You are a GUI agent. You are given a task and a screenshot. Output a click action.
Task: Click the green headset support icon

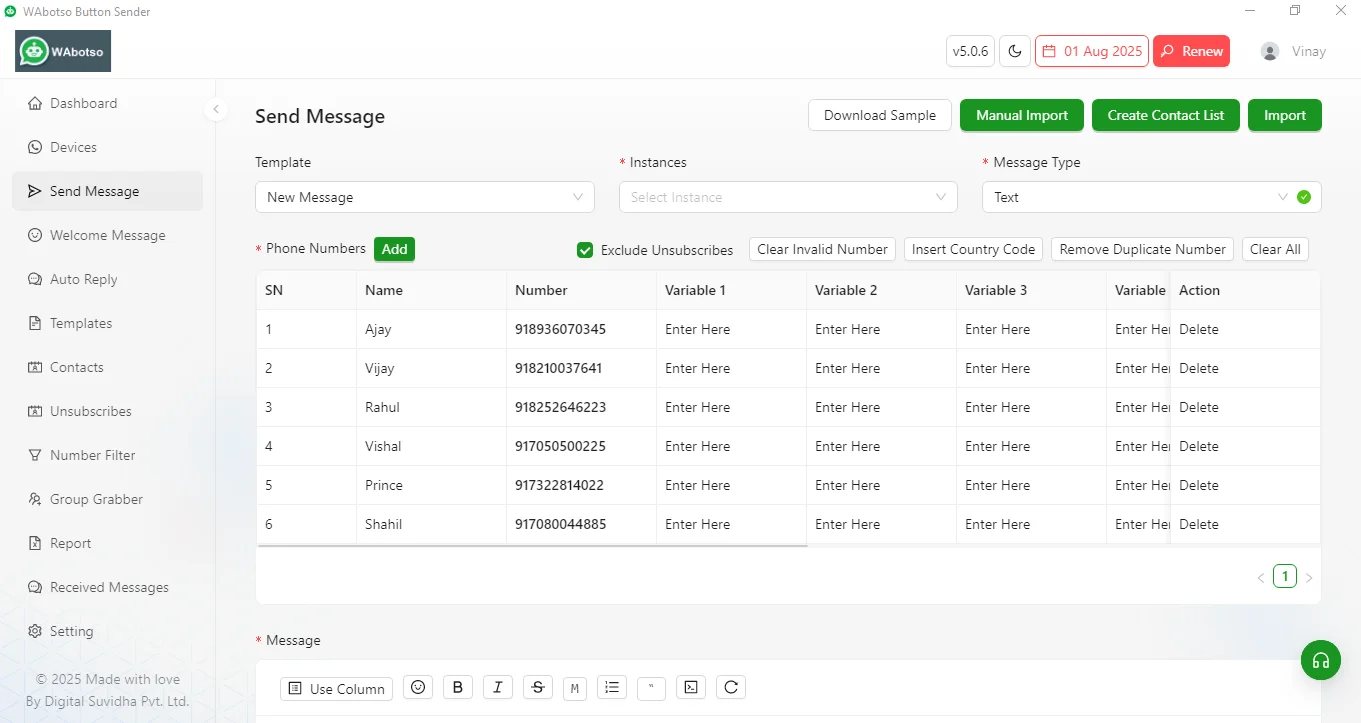1320,660
